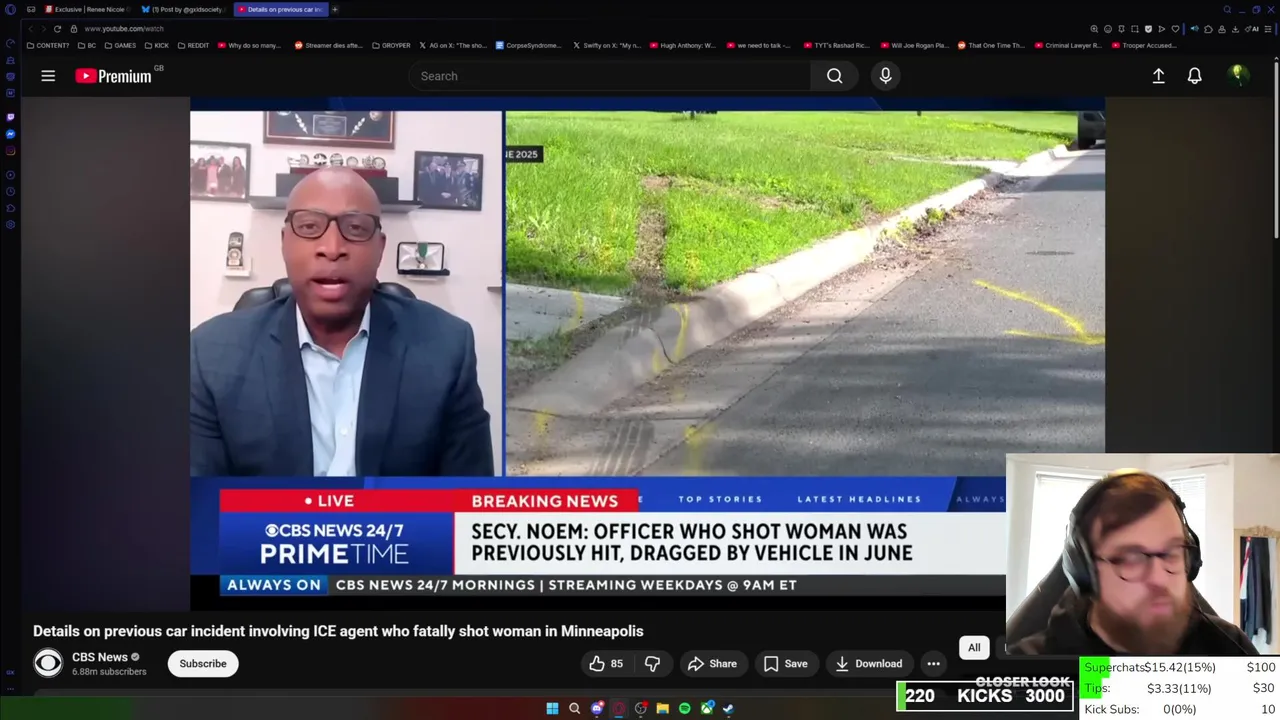Open REDDIT bookmarks folder
The image size is (1280, 720).
coord(193,45)
